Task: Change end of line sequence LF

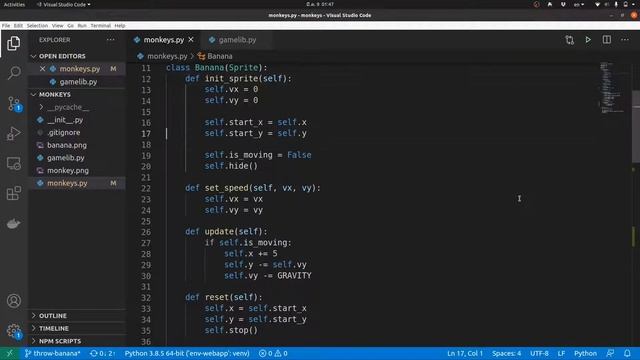Action: click(x=561, y=353)
